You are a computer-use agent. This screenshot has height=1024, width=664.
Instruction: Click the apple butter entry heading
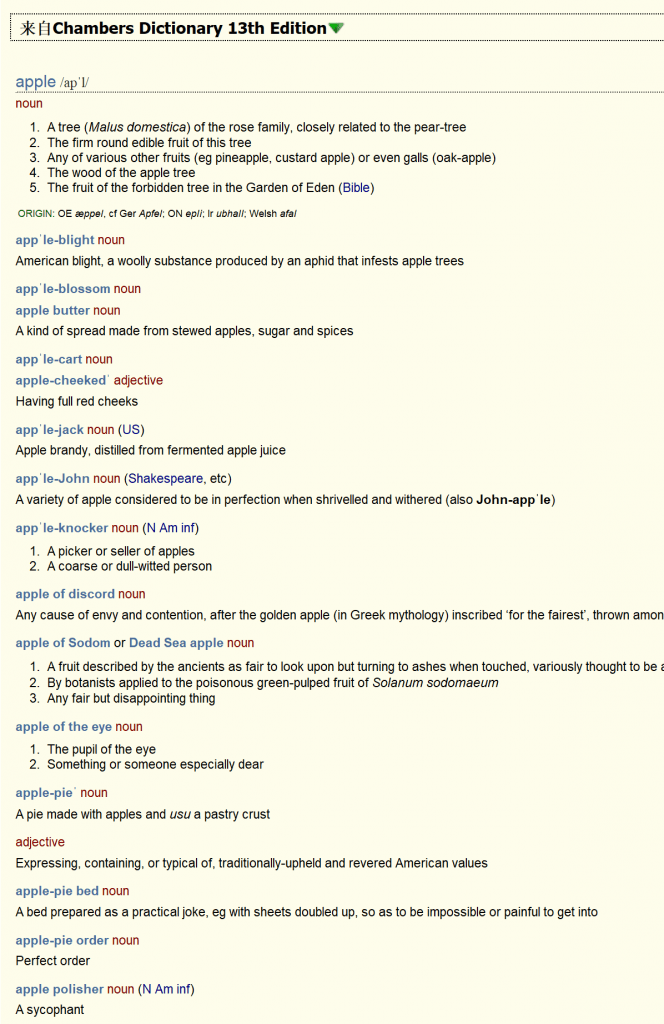(x=53, y=310)
